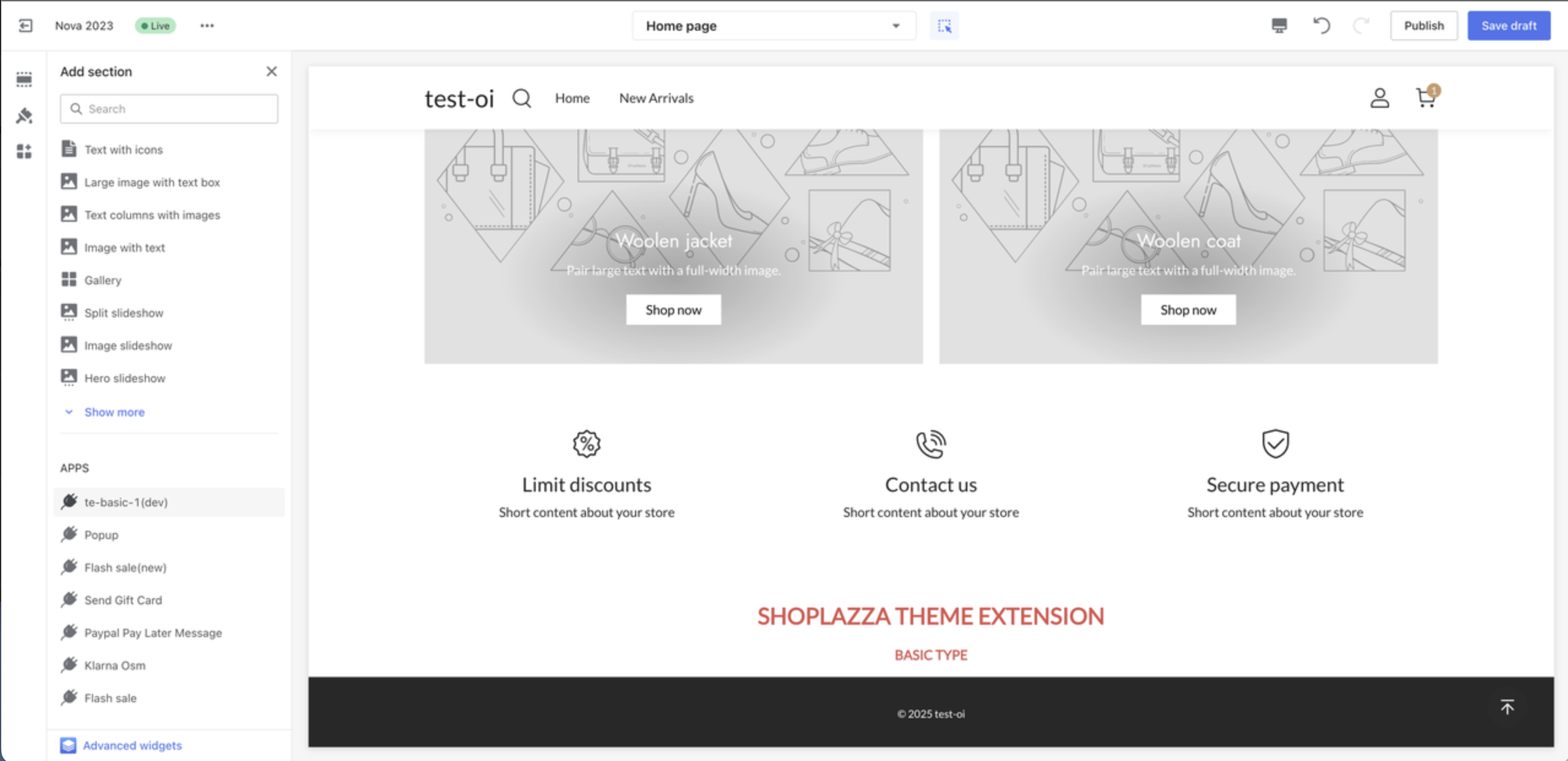
Task: Open the Advanced widgets link
Action: point(132,746)
